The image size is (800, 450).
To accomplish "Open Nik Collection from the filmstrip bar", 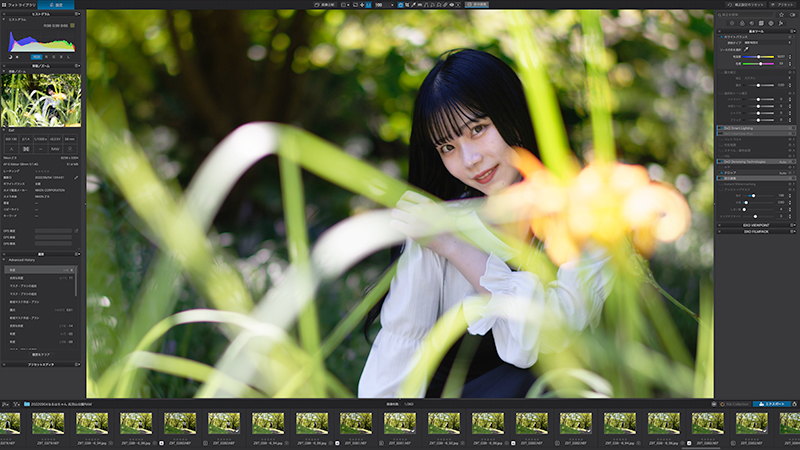I will [x=735, y=404].
